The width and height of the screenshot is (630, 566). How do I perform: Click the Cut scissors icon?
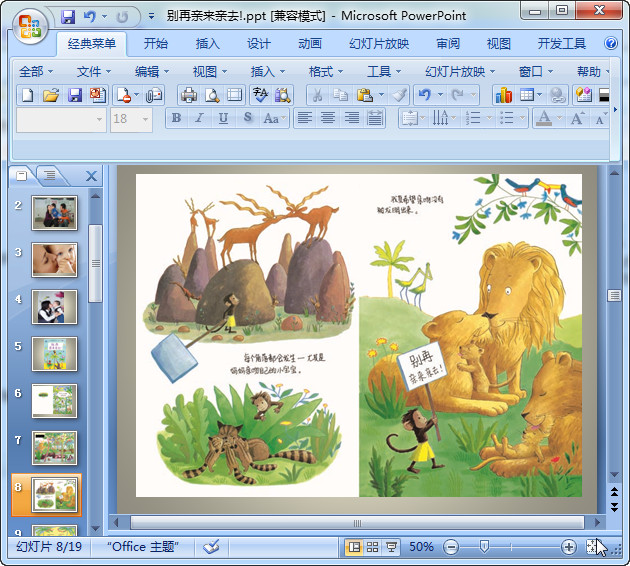317,95
